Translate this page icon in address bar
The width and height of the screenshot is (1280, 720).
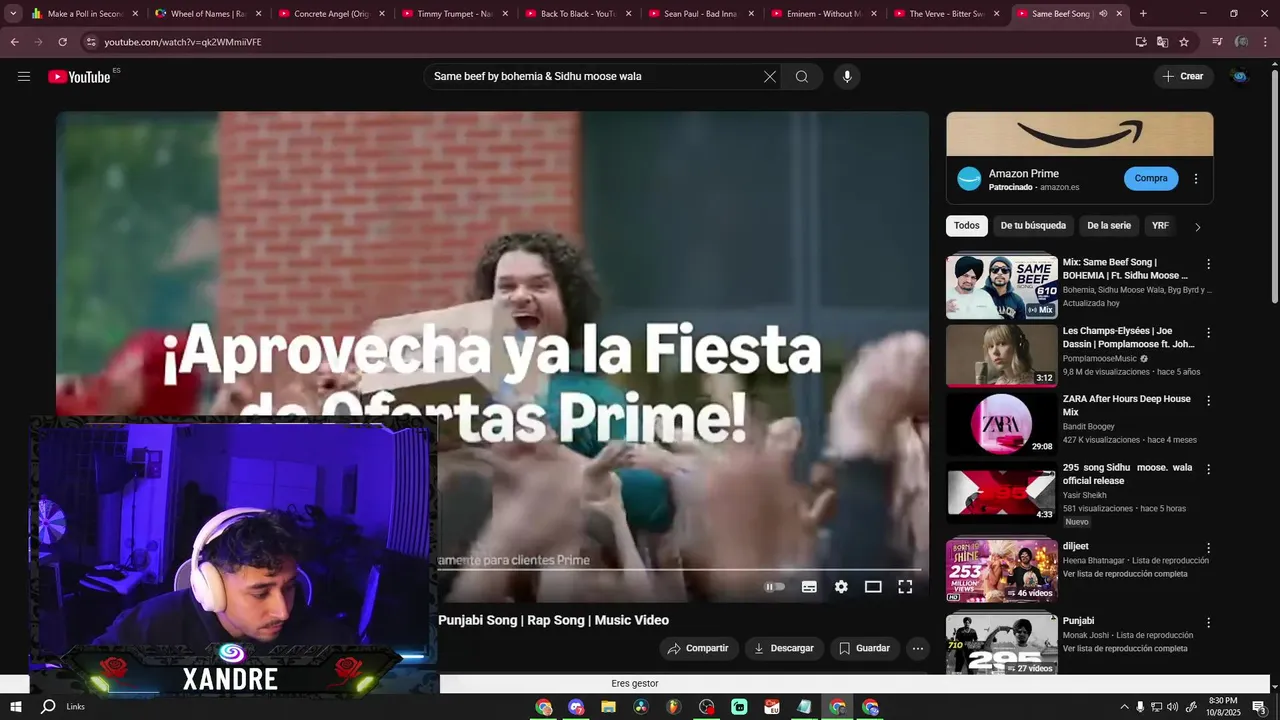coord(1162,42)
